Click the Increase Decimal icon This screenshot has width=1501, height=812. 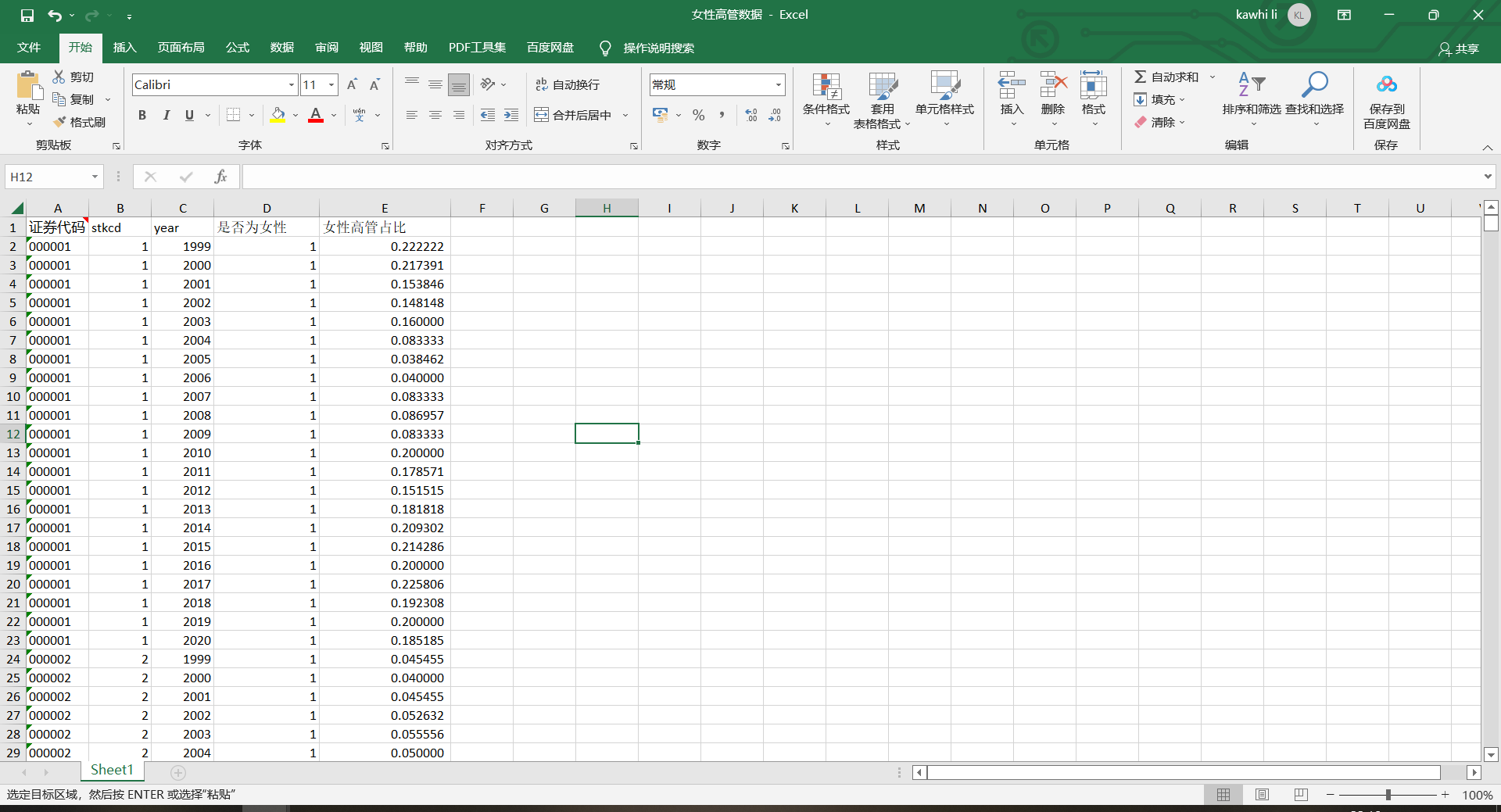pyautogui.click(x=751, y=115)
